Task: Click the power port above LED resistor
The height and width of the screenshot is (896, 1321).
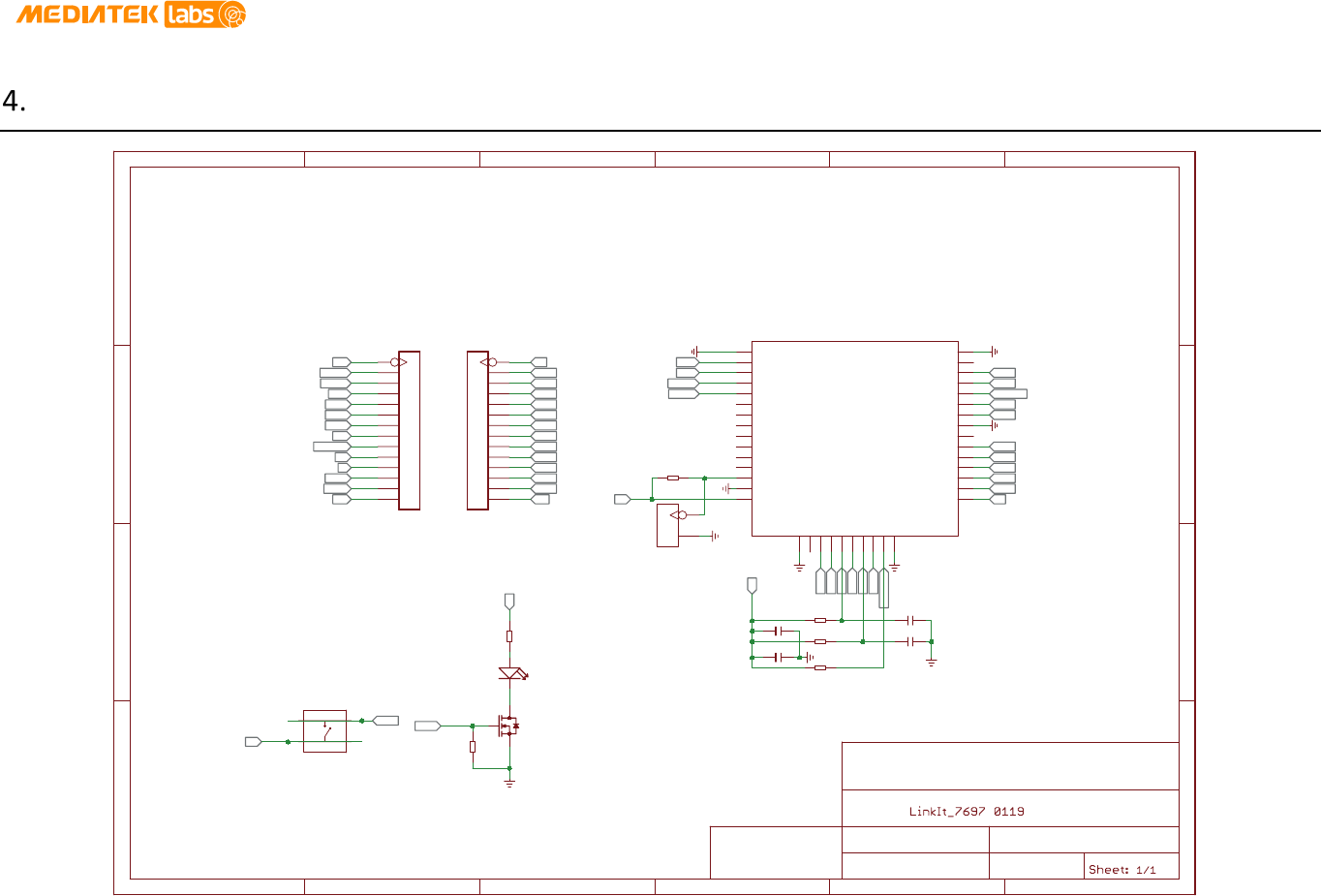Action: point(509,602)
